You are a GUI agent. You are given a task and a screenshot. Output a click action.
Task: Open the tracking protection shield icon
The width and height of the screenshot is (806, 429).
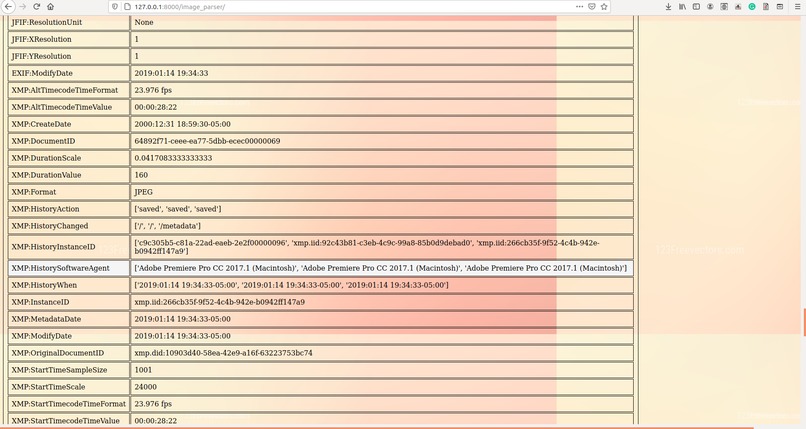click(115, 7)
